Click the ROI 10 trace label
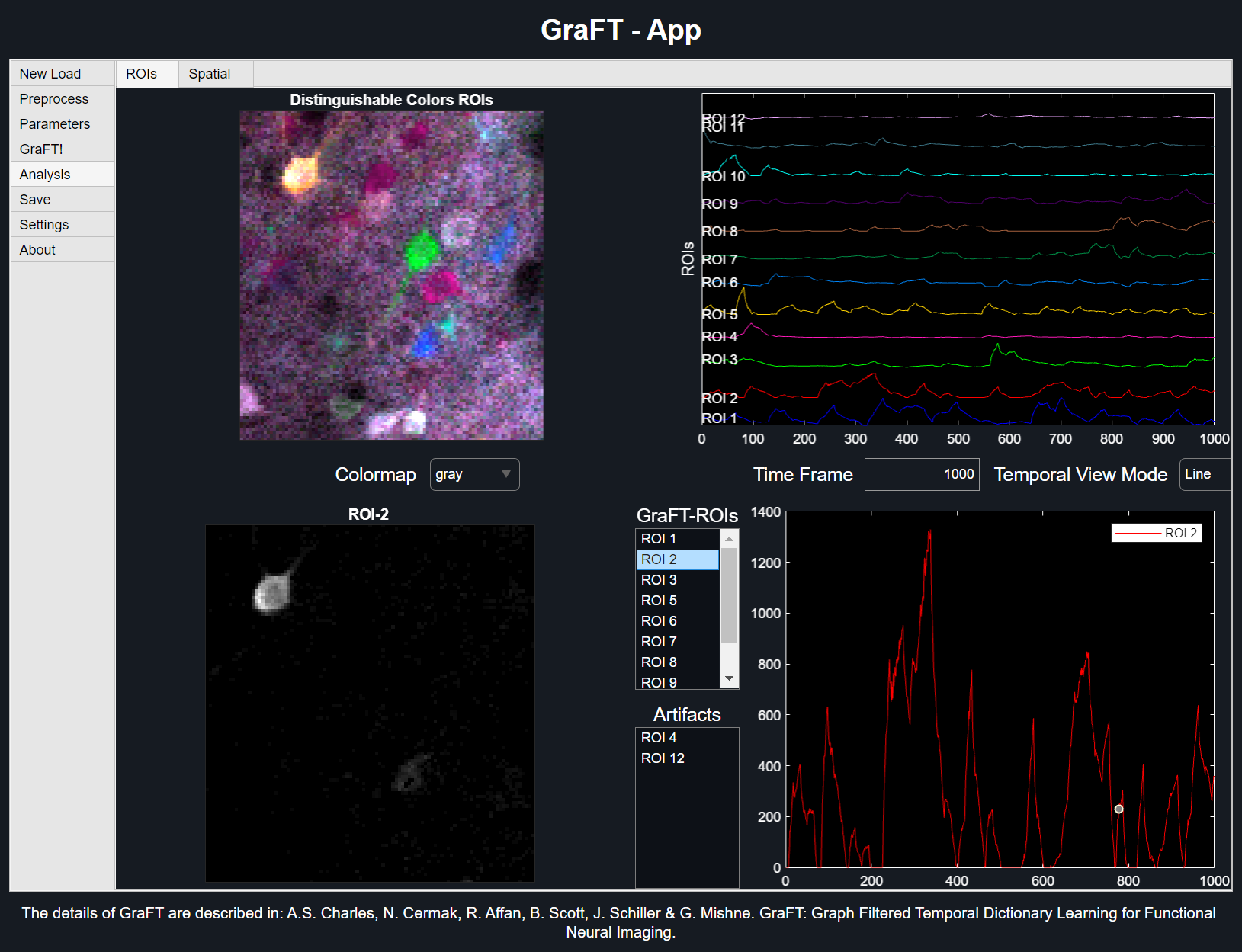 [x=724, y=177]
